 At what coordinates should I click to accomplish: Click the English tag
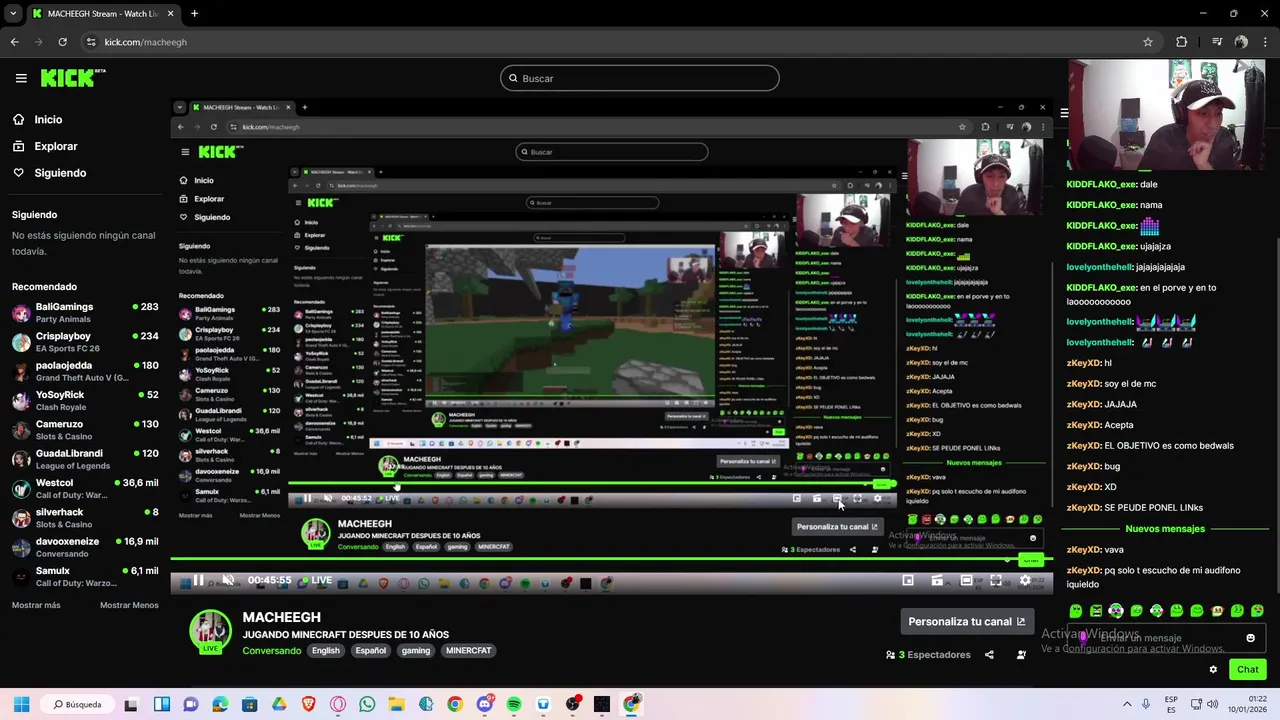tap(325, 651)
